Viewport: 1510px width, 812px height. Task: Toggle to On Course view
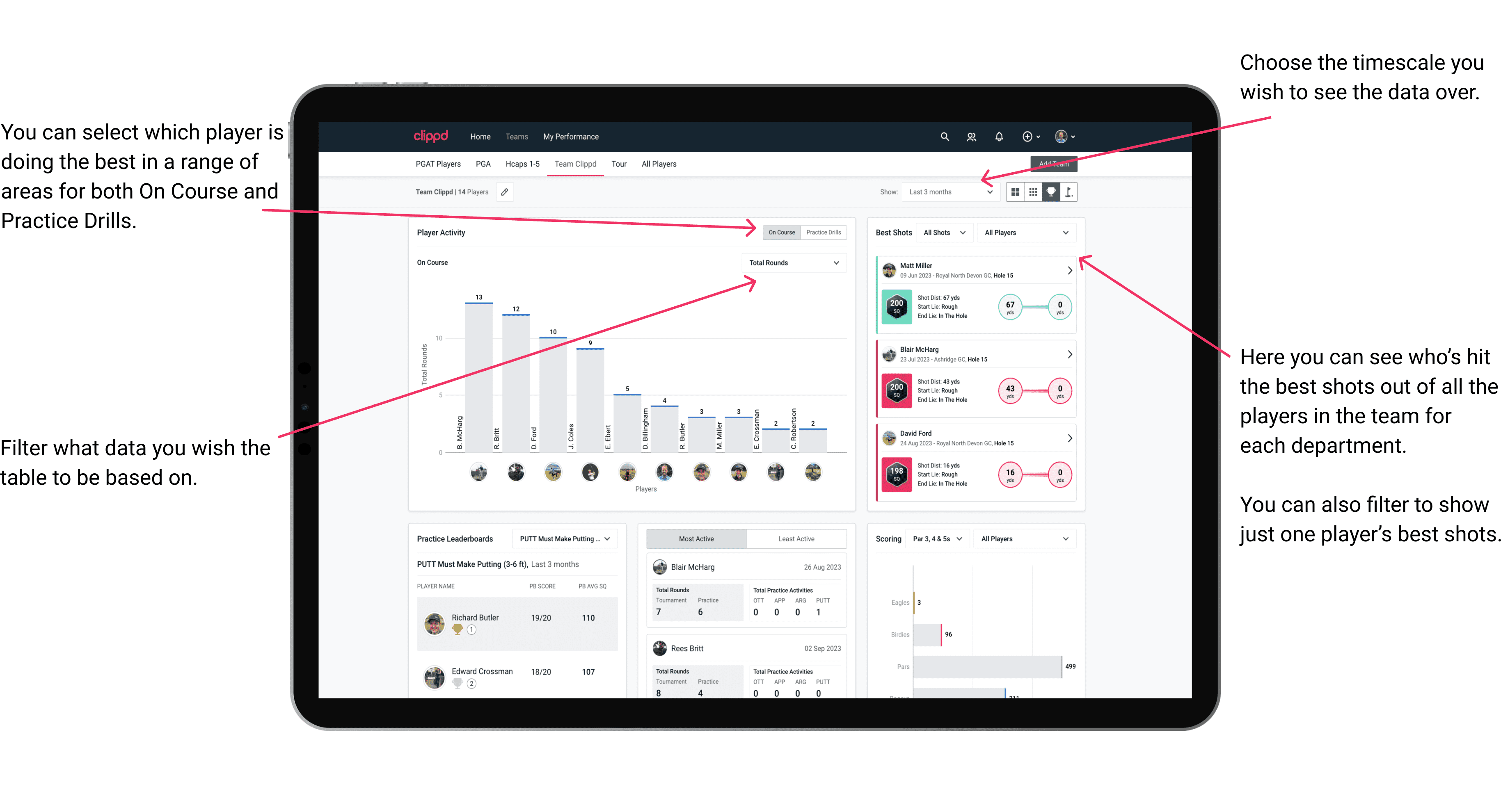(x=782, y=233)
